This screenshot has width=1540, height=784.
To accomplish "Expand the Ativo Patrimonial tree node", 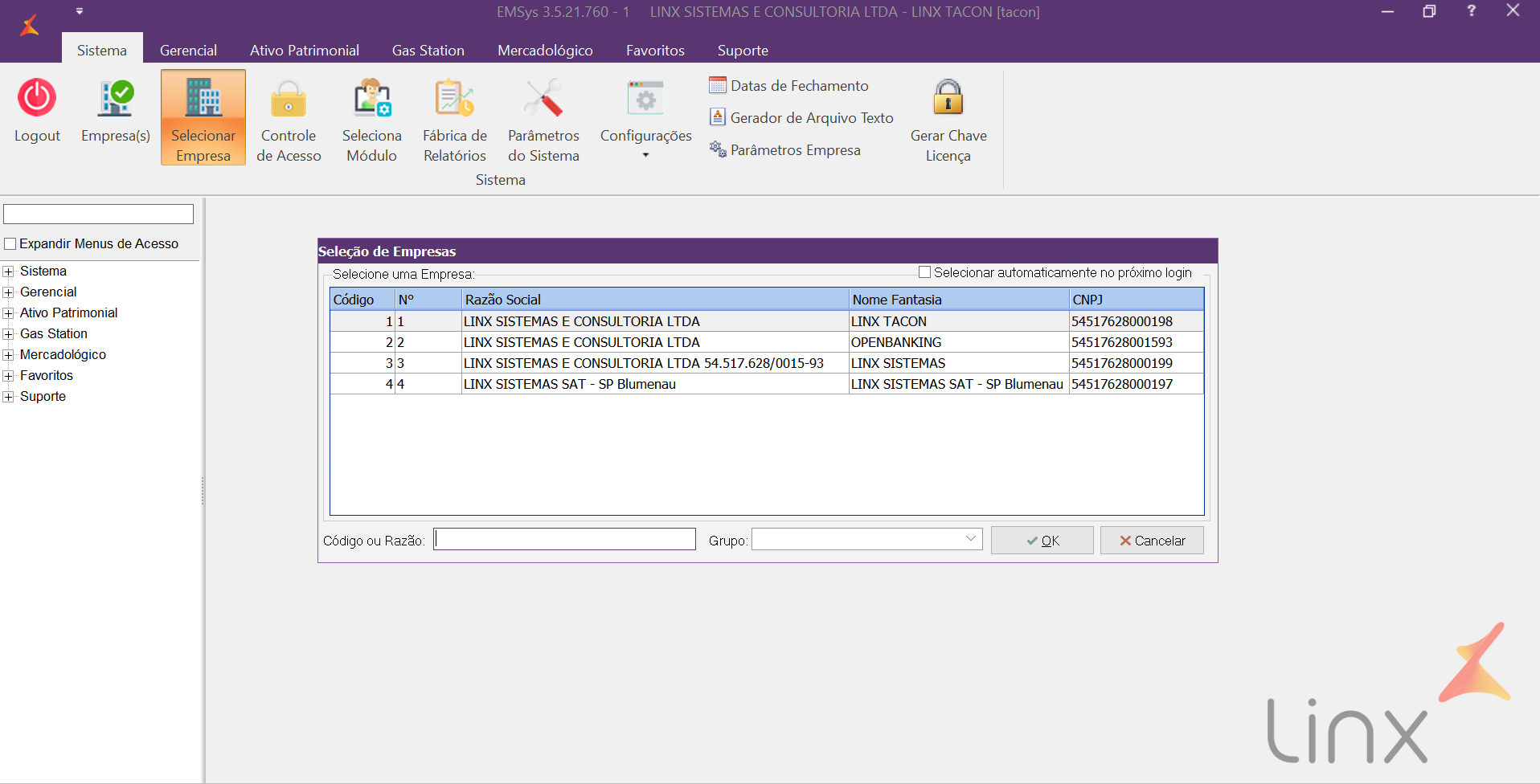I will (9, 313).
